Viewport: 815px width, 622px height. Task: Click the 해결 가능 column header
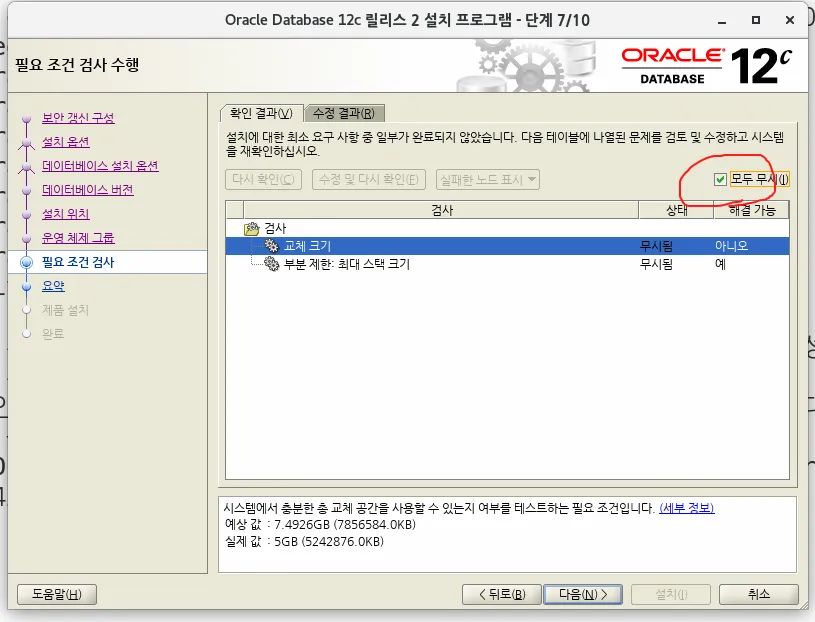pos(752,210)
